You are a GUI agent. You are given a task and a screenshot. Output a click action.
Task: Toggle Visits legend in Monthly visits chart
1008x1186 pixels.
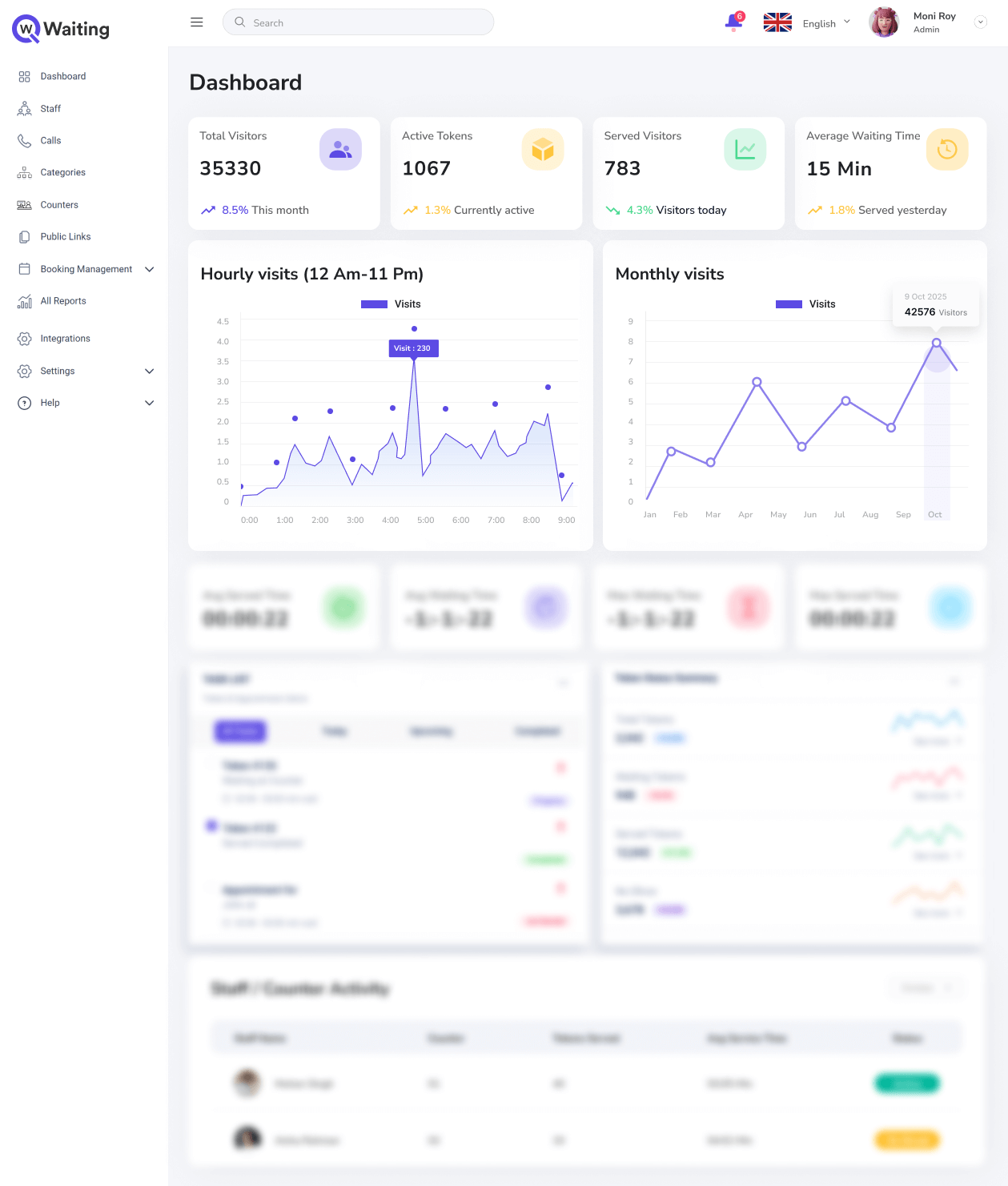point(805,304)
